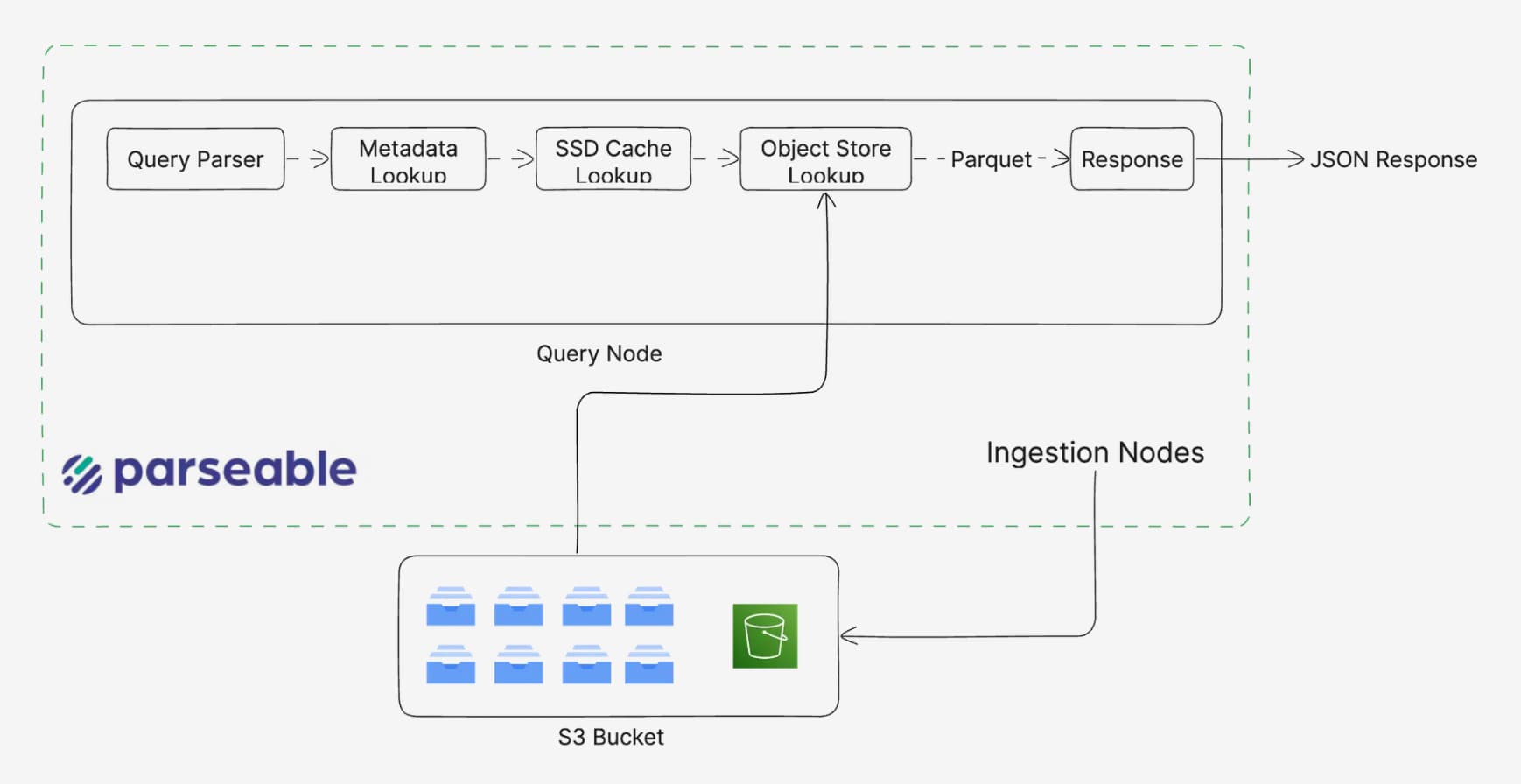Click the Ingestion Nodes label
This screenshot has width=1521, height=784.
(x=1095, y=452)
